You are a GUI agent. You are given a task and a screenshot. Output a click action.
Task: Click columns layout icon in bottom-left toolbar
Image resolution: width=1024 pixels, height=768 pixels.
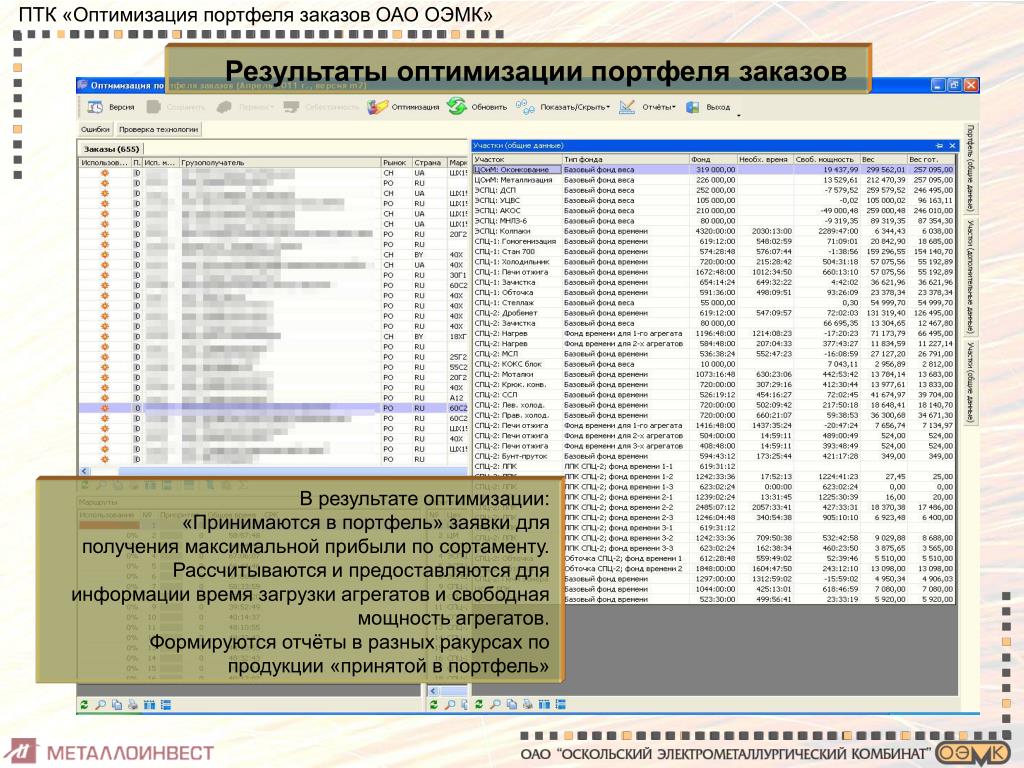150,705
